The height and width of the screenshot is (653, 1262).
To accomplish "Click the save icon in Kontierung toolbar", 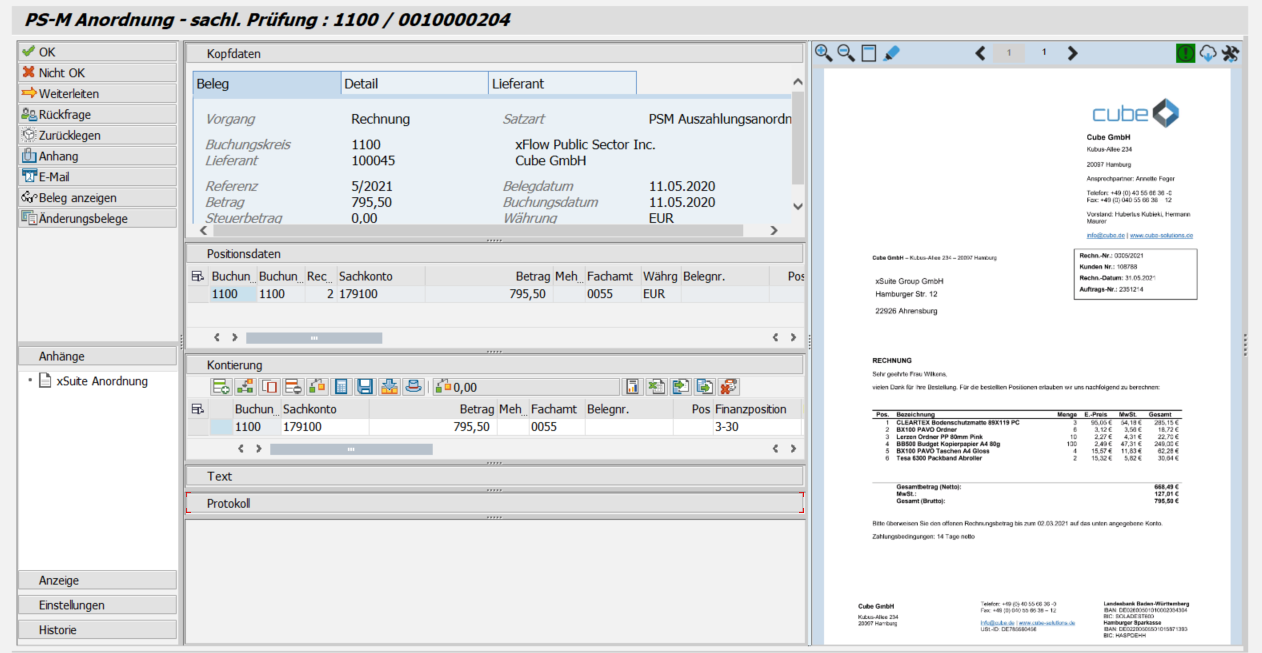I will coord(365,386).
